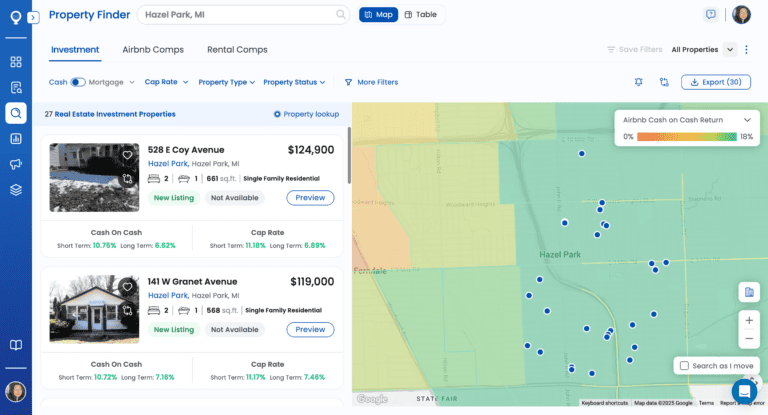Viewport: 768px width, 415px height.
Task: Open the bar chart analytics sidebar icon
Action: (x=15, y=138)
